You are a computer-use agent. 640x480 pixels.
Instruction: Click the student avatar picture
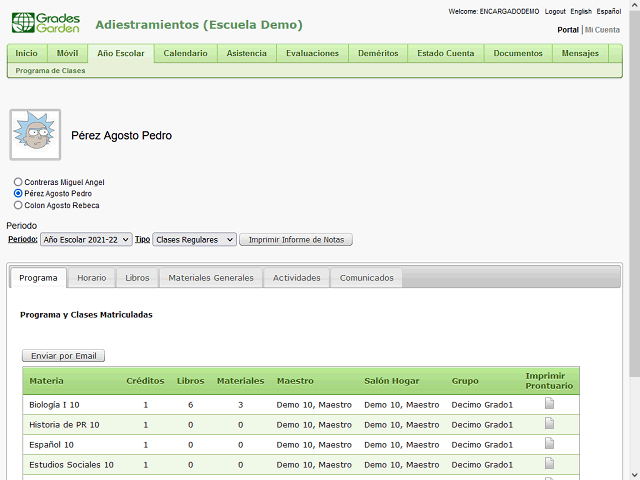pos(35,135)
